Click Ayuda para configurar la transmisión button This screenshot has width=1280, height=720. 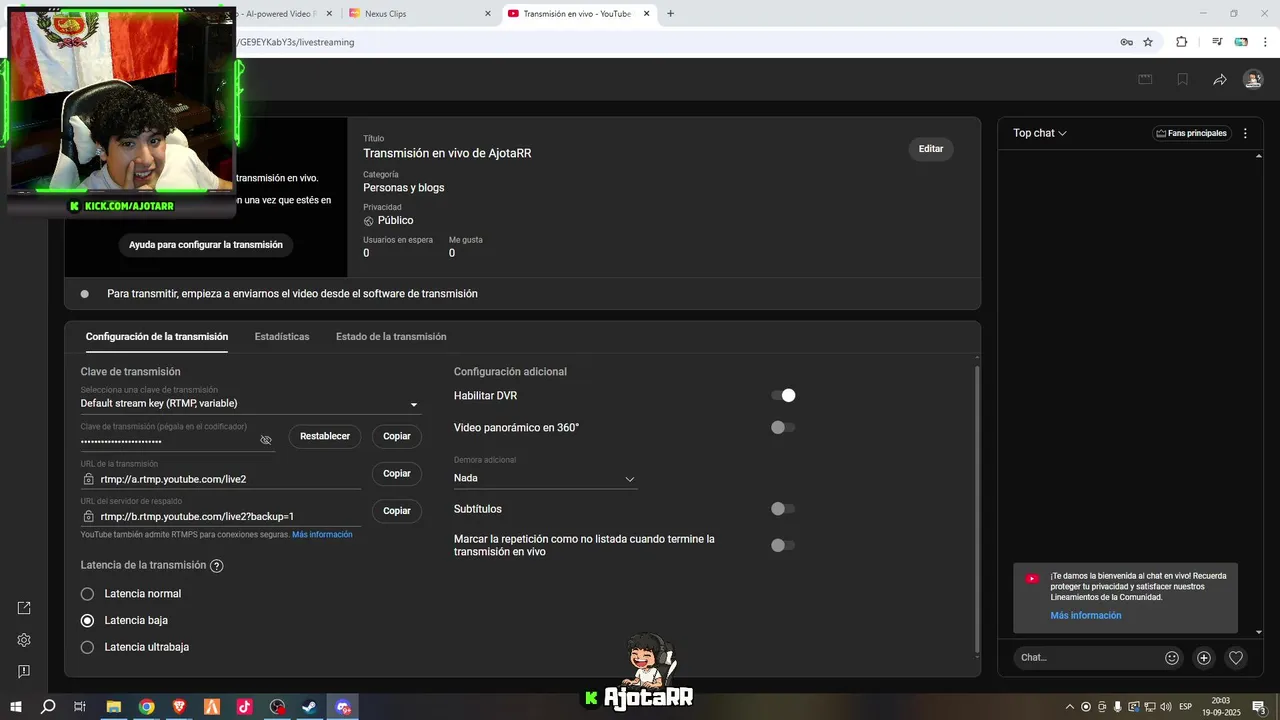pos(206,245)
